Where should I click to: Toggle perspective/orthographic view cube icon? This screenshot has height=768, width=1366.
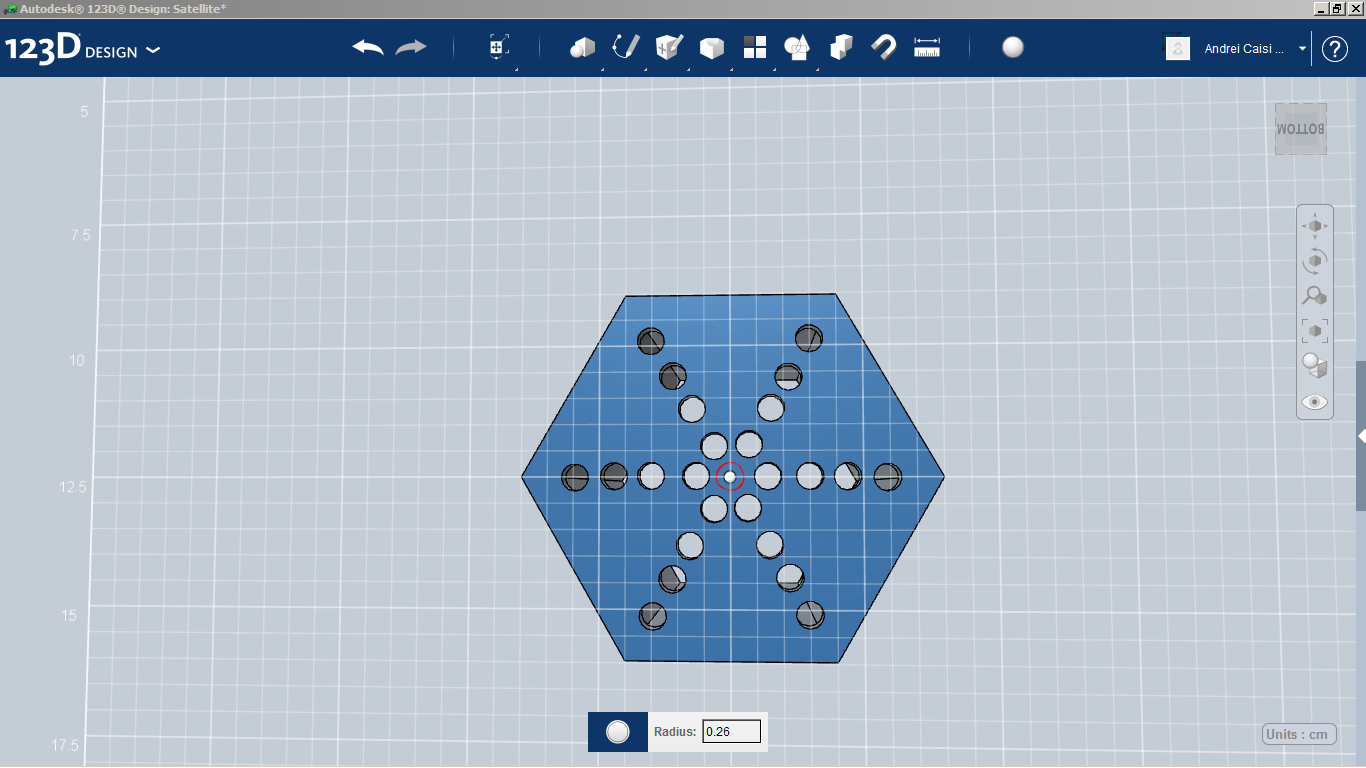coord(1315,365)
